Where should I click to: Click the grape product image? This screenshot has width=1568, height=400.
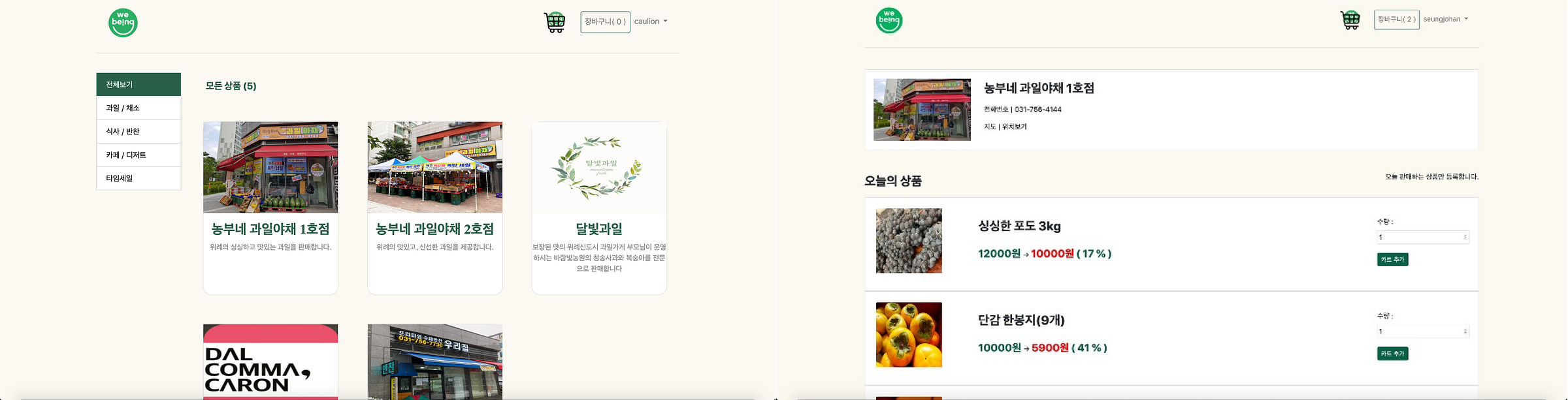(909, 241)
